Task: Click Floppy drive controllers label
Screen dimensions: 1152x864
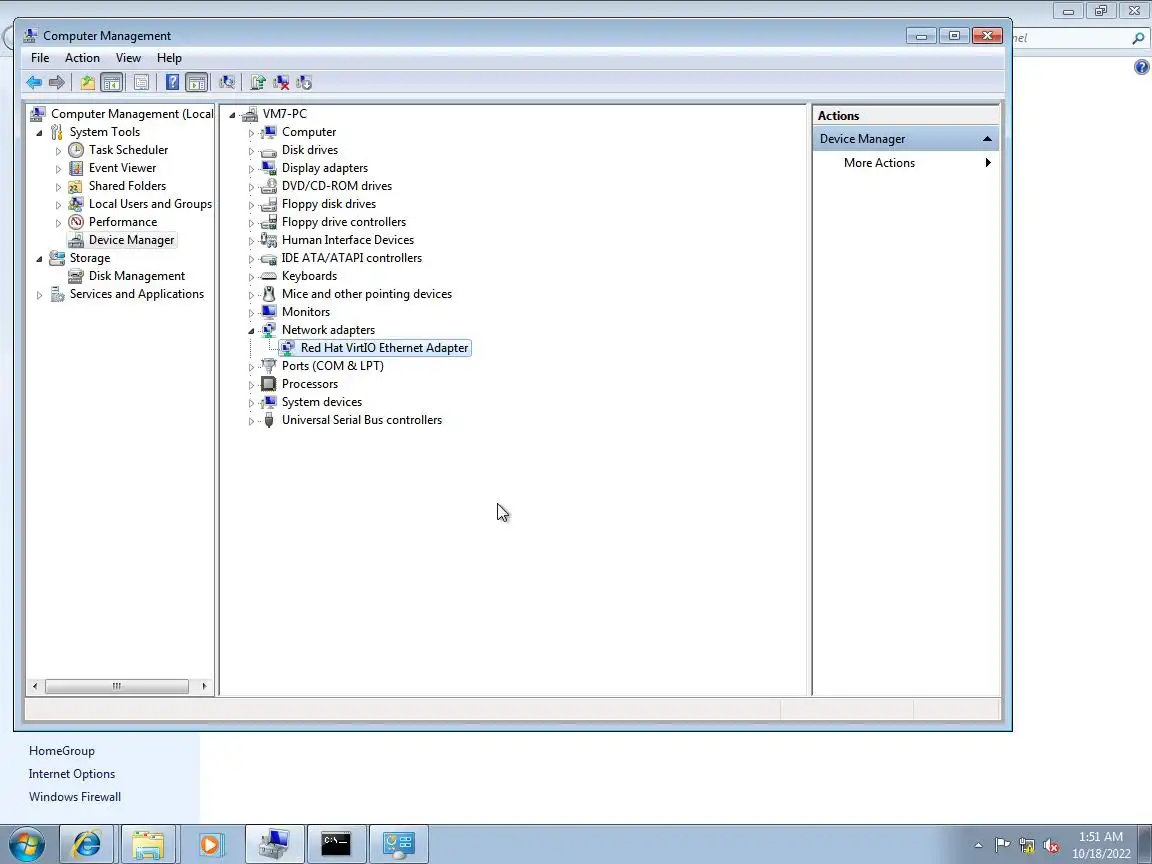Action: [343, 222]
